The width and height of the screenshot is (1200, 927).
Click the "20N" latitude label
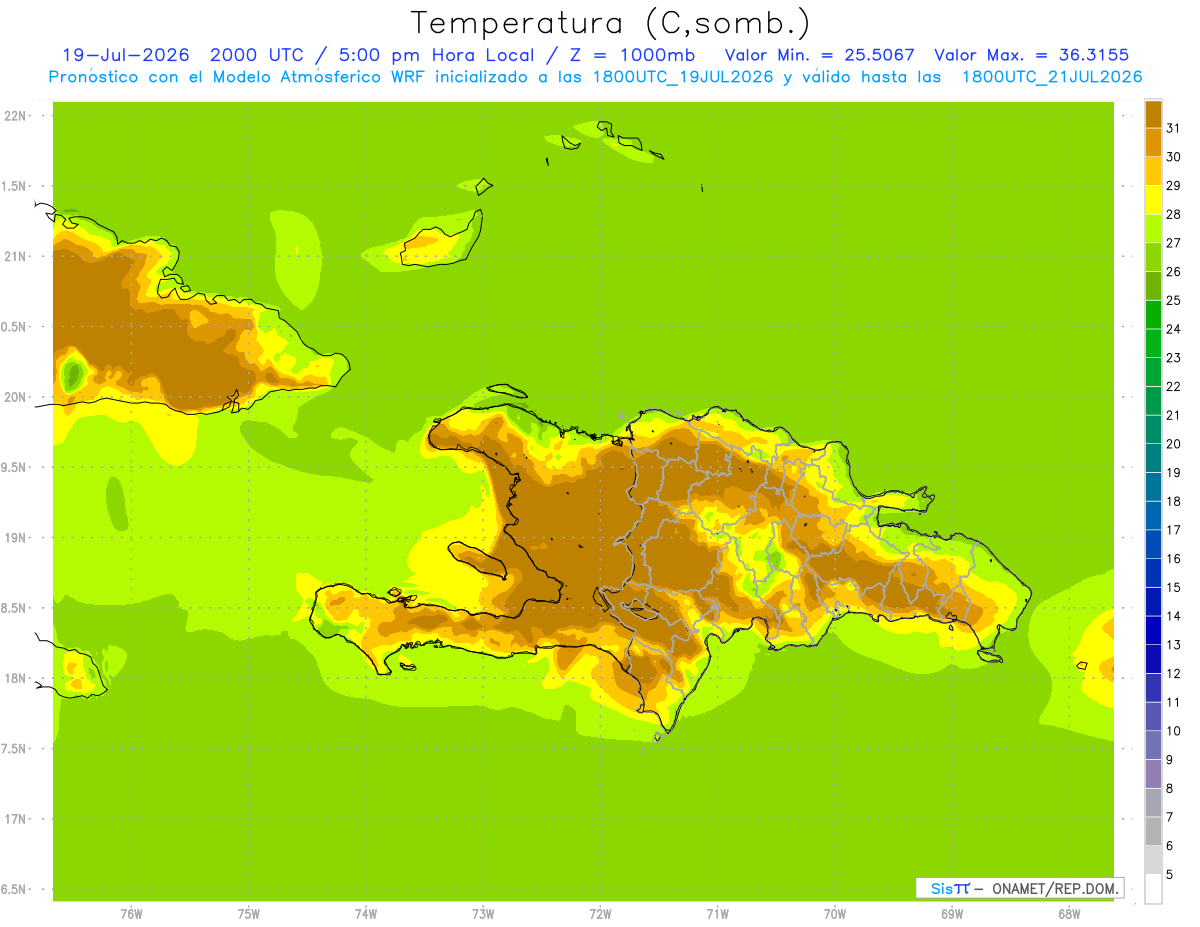click(15, 397)
